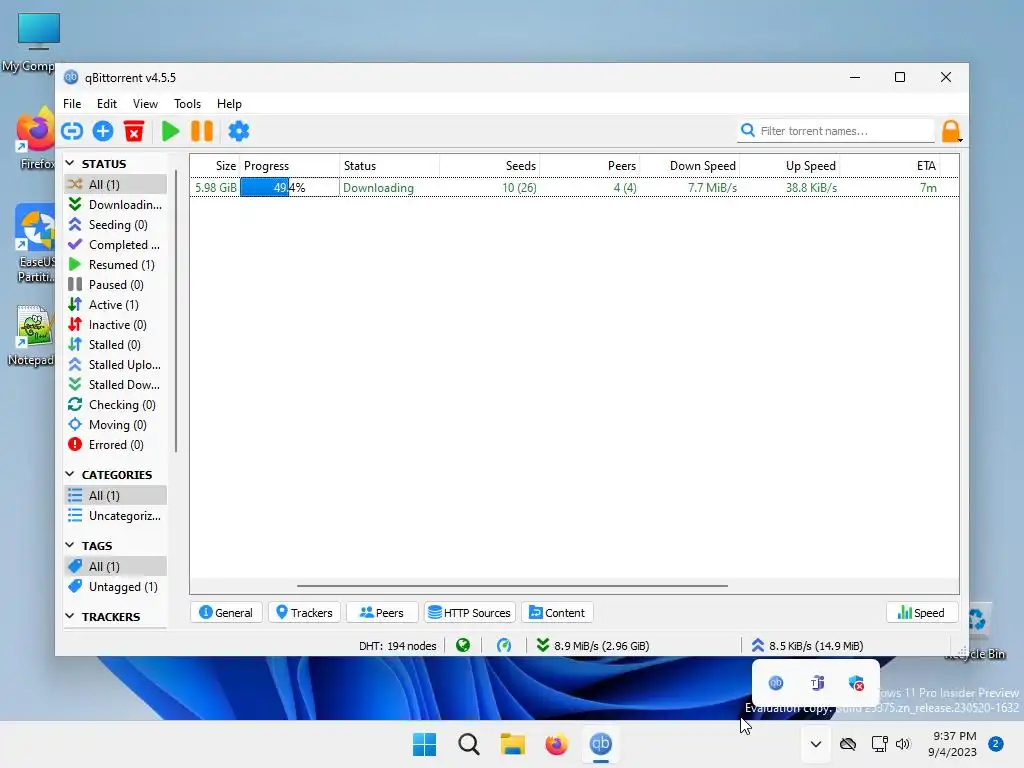
Task: Click the Add Torrent Link toolbar icon
Action: point(72,131)
